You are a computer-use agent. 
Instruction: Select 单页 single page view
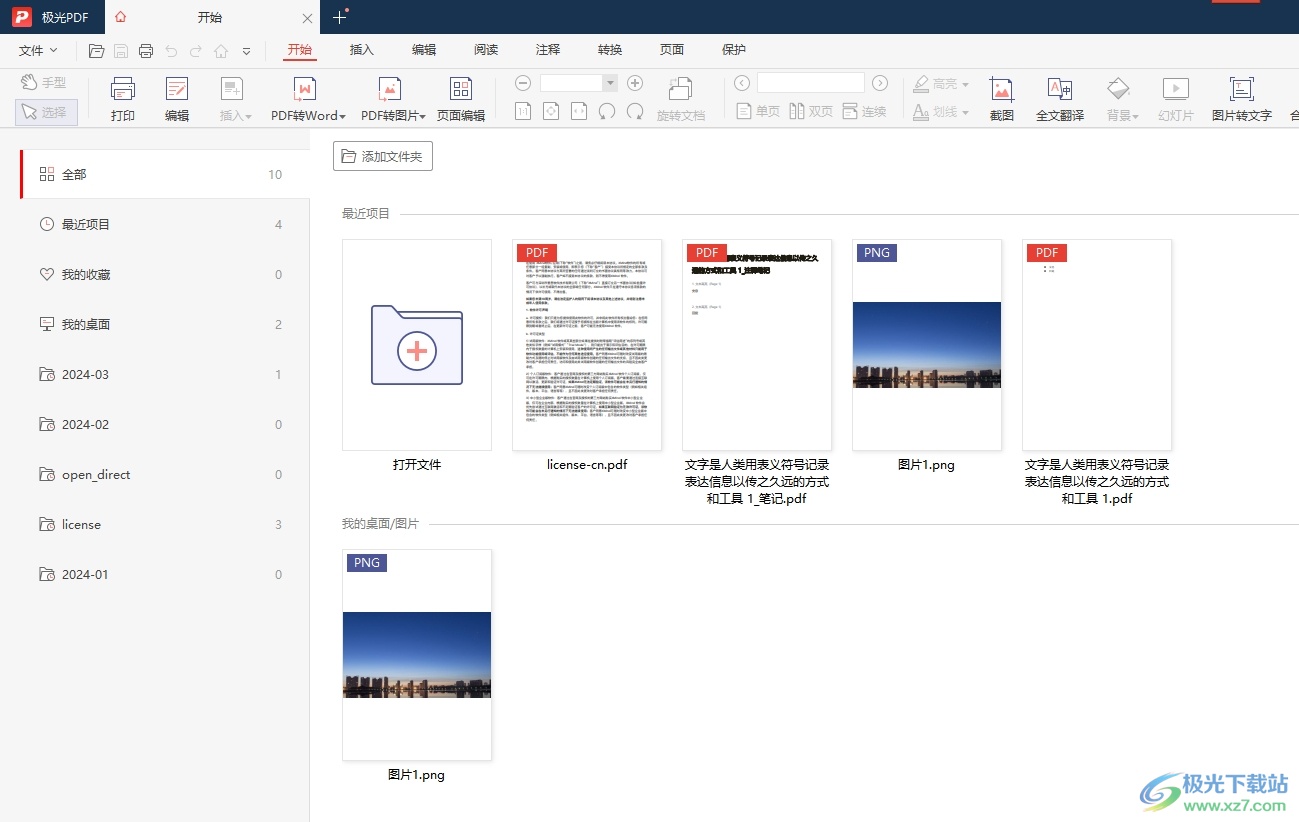tap(758, 111)
